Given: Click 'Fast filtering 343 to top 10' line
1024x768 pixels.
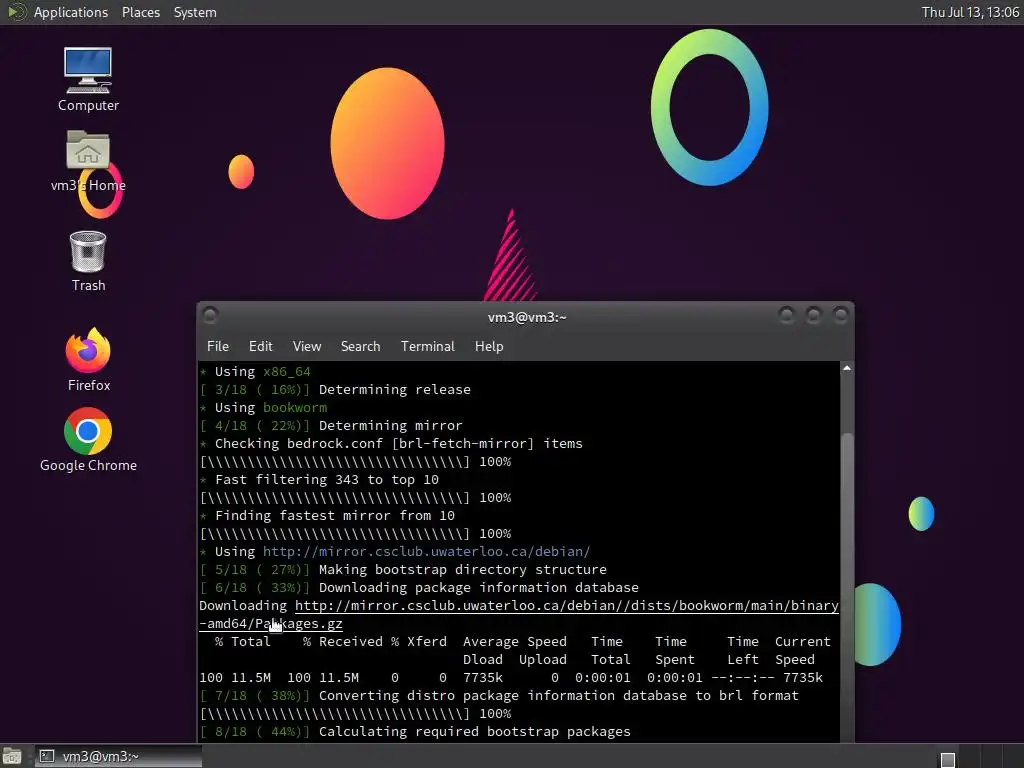Looking at the screenshot, I should pos(327,480).
